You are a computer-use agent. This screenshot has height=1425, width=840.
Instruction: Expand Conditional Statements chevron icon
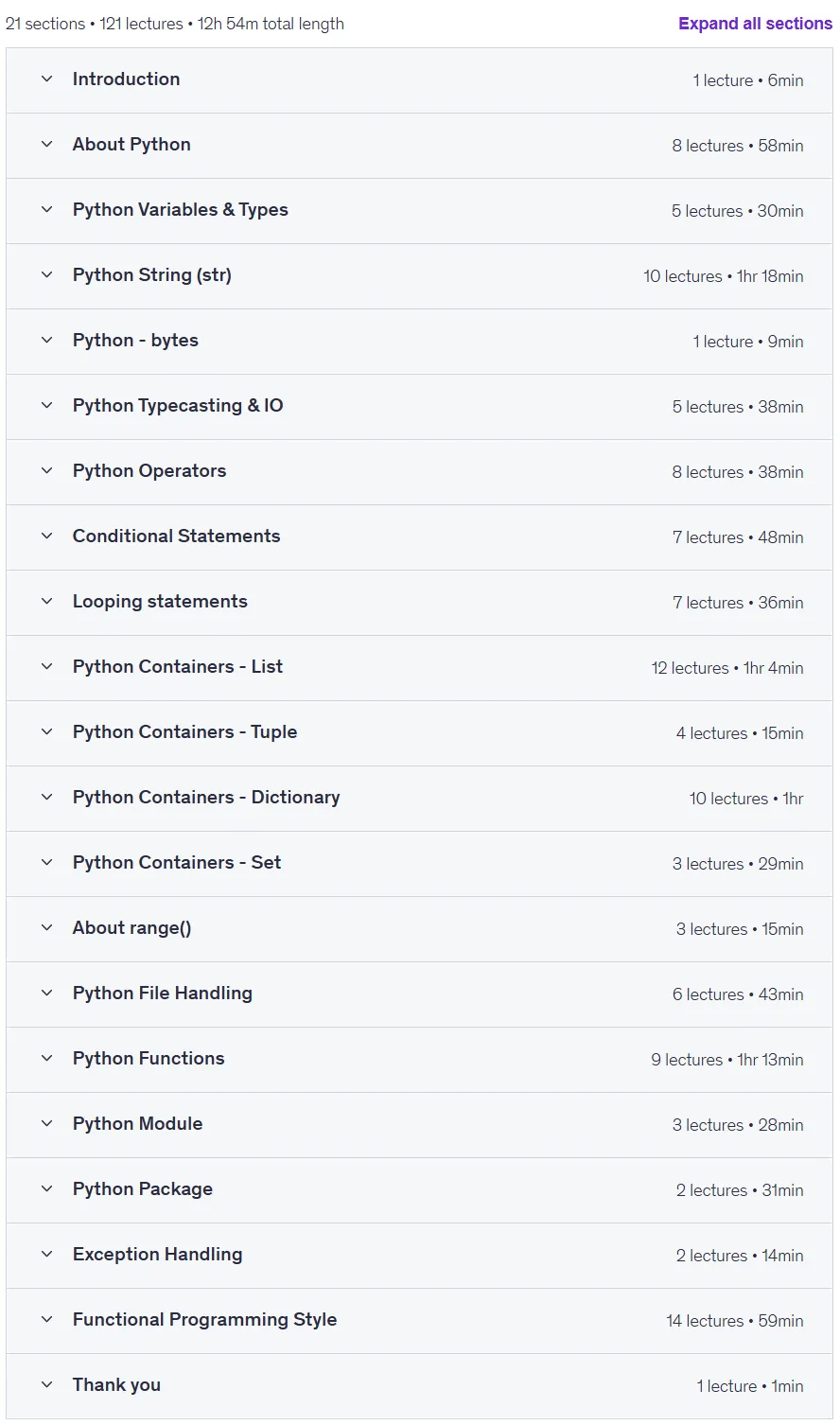(x=46, y=537)
